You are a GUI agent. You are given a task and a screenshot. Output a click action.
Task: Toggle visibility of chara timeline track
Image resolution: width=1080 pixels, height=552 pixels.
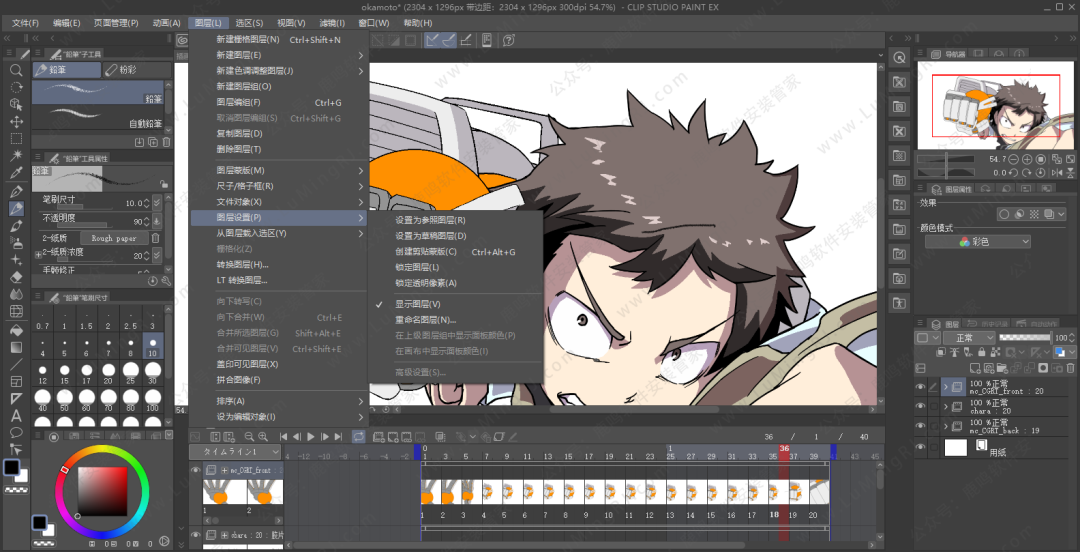196,535
